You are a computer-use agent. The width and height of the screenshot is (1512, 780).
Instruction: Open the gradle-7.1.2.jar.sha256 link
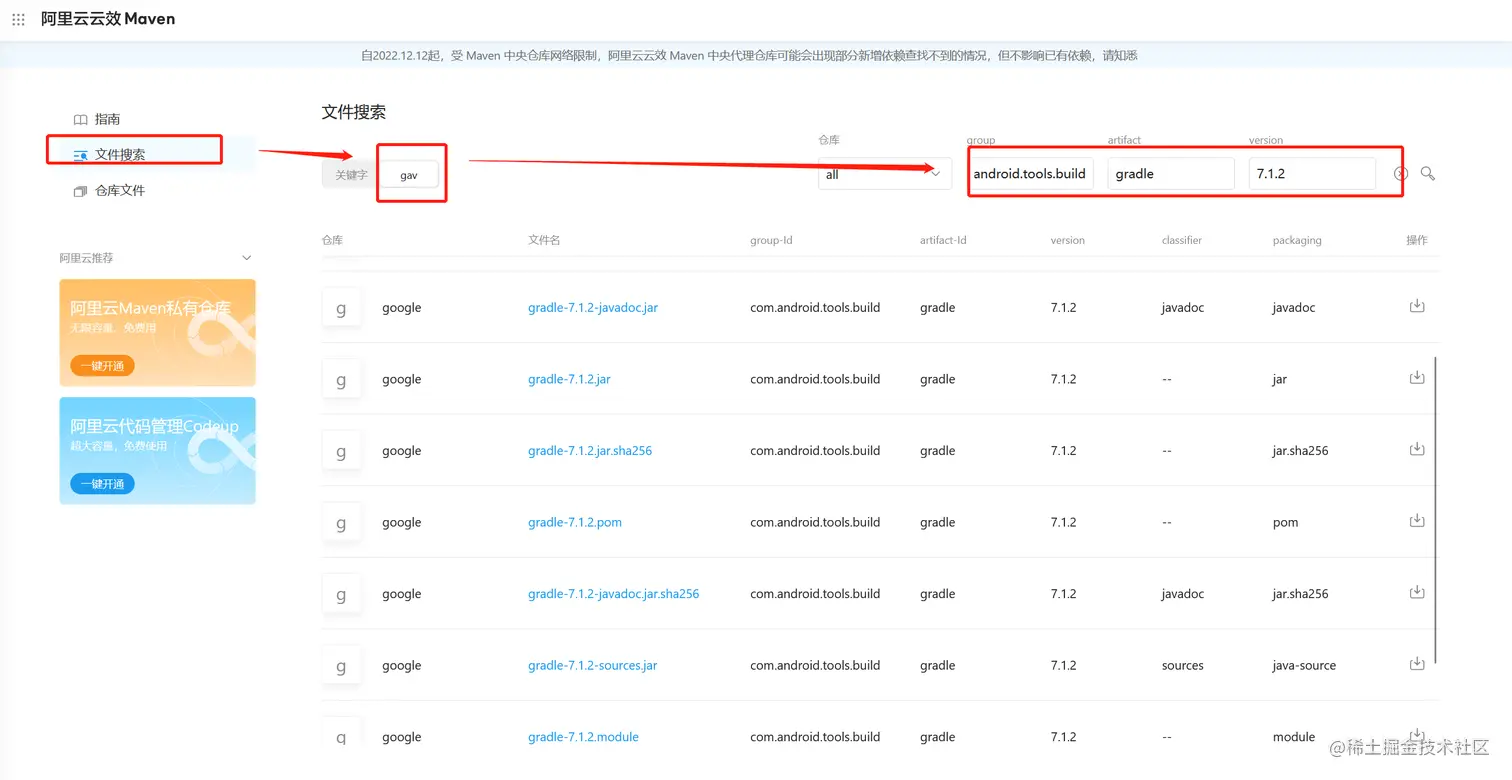590,451
